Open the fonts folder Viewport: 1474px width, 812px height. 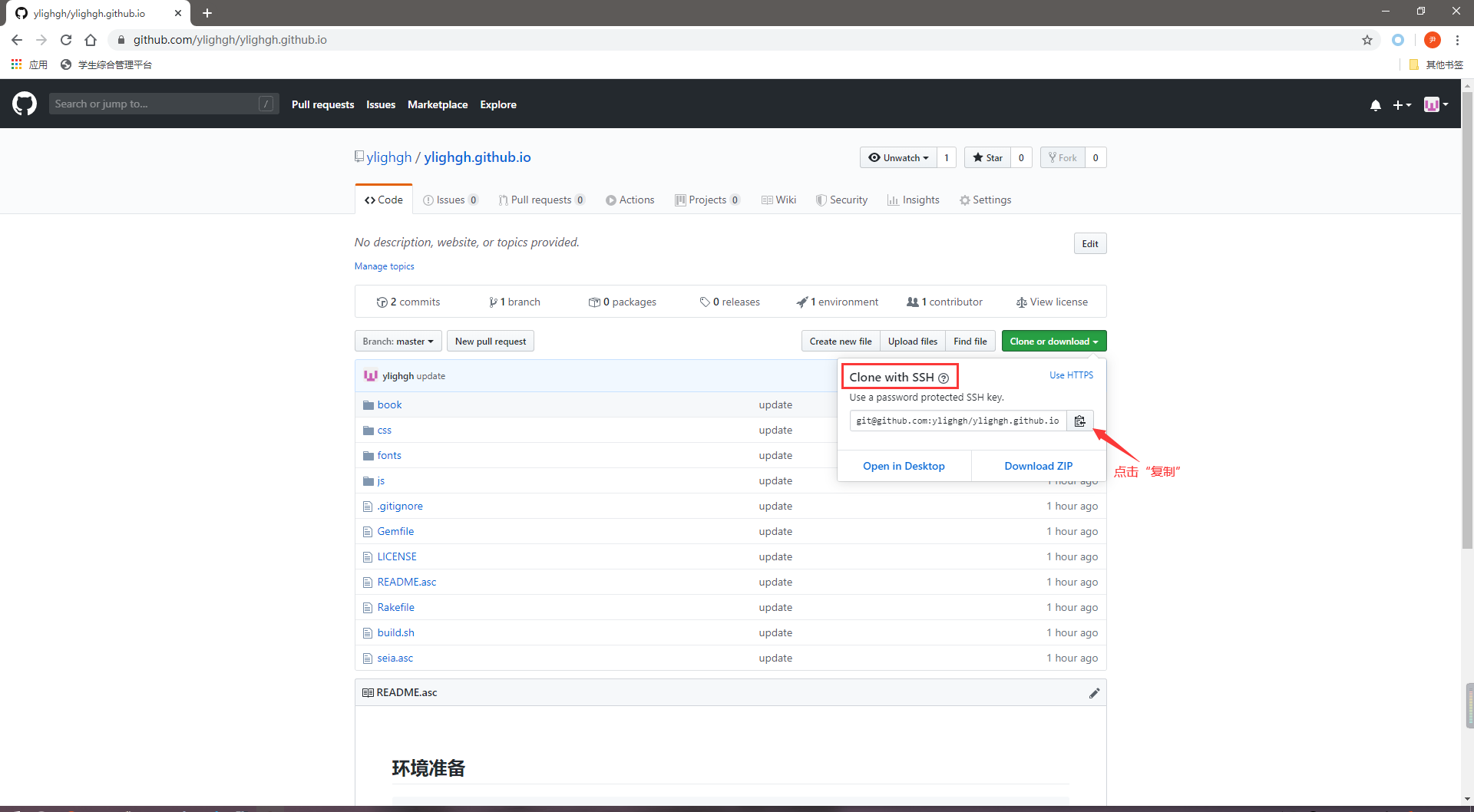pos(389,455)
